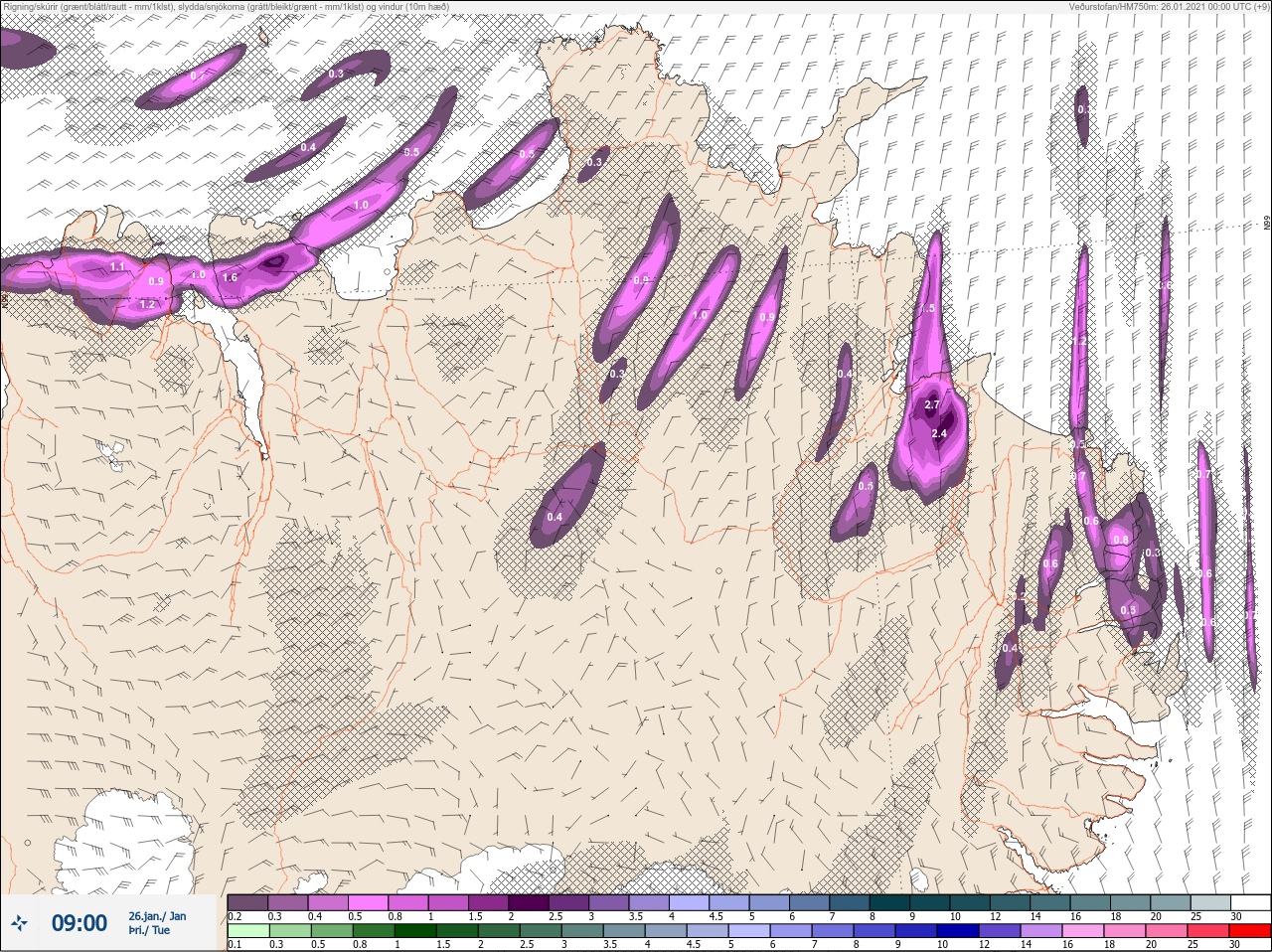
Task: Select the 10 navy blue swatch, lower legend
Action: pyautogui.click(x=960, y=931)
